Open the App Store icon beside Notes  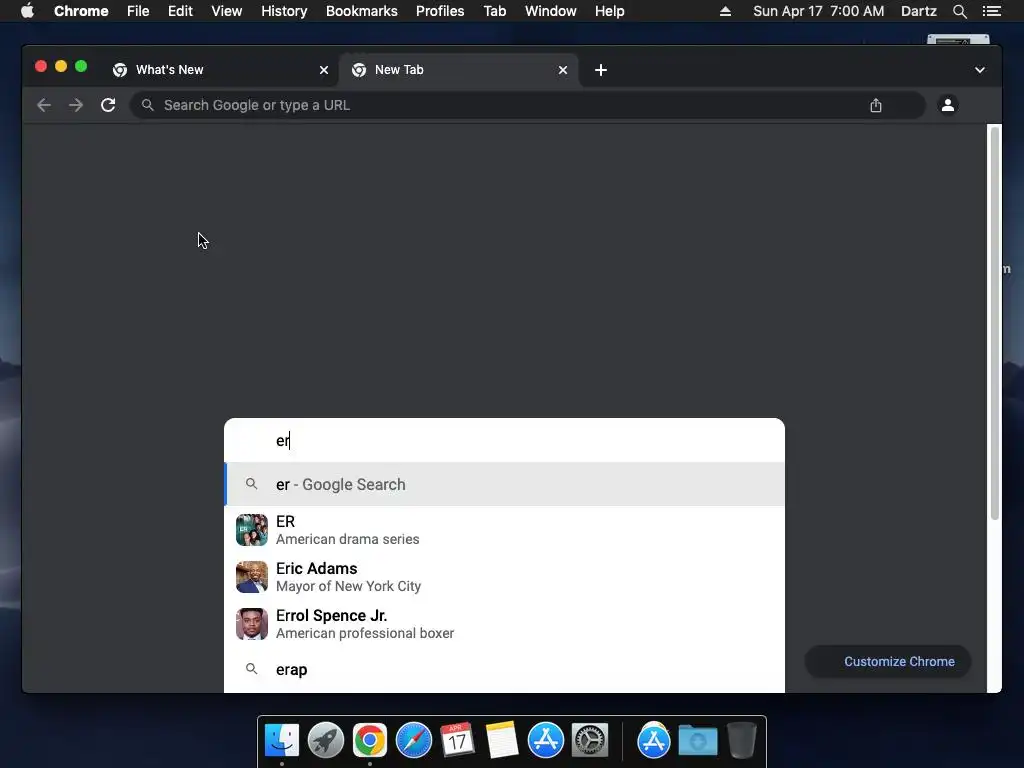tap(546, 740)
